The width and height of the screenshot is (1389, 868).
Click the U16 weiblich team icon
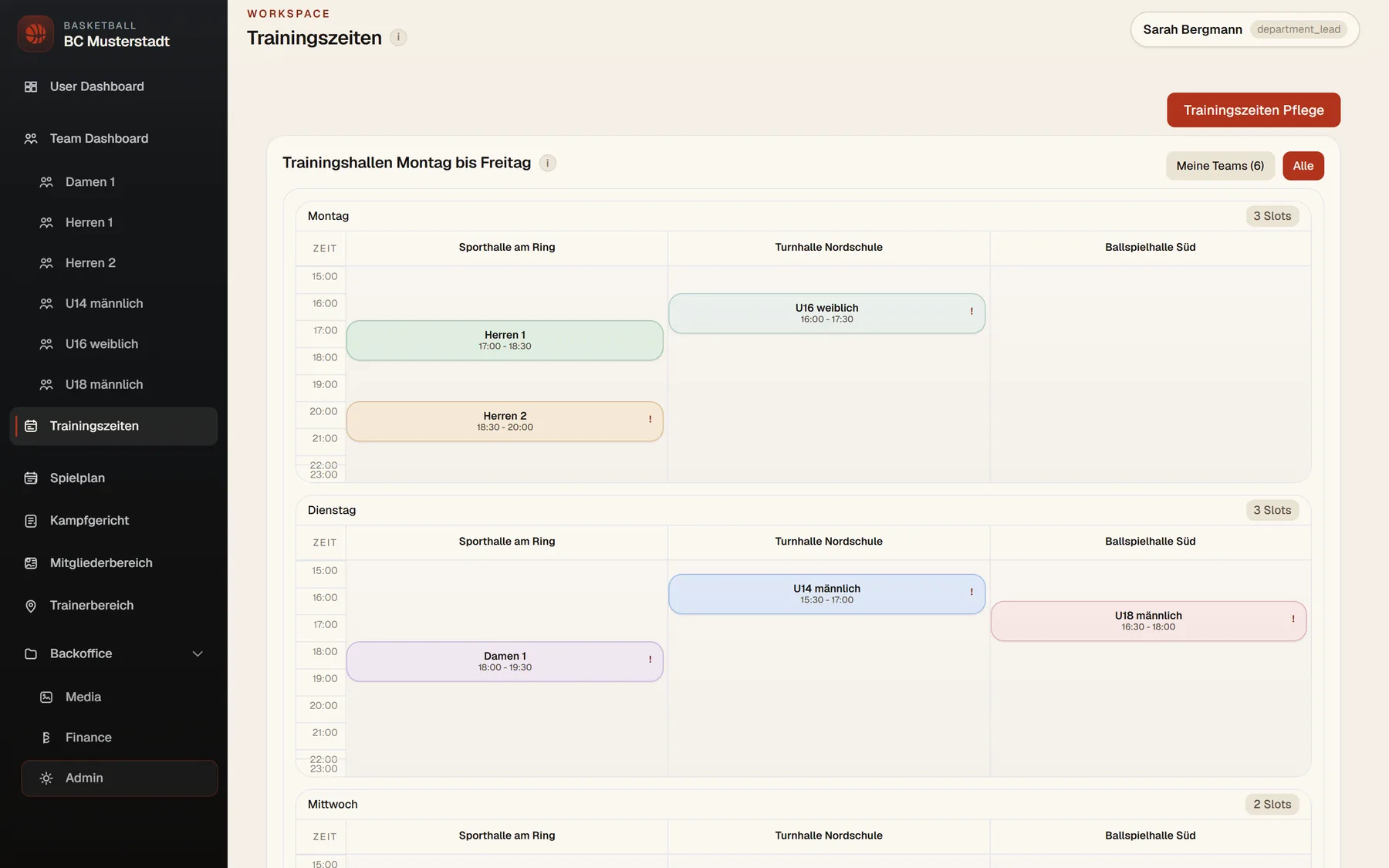click(46, 344)
